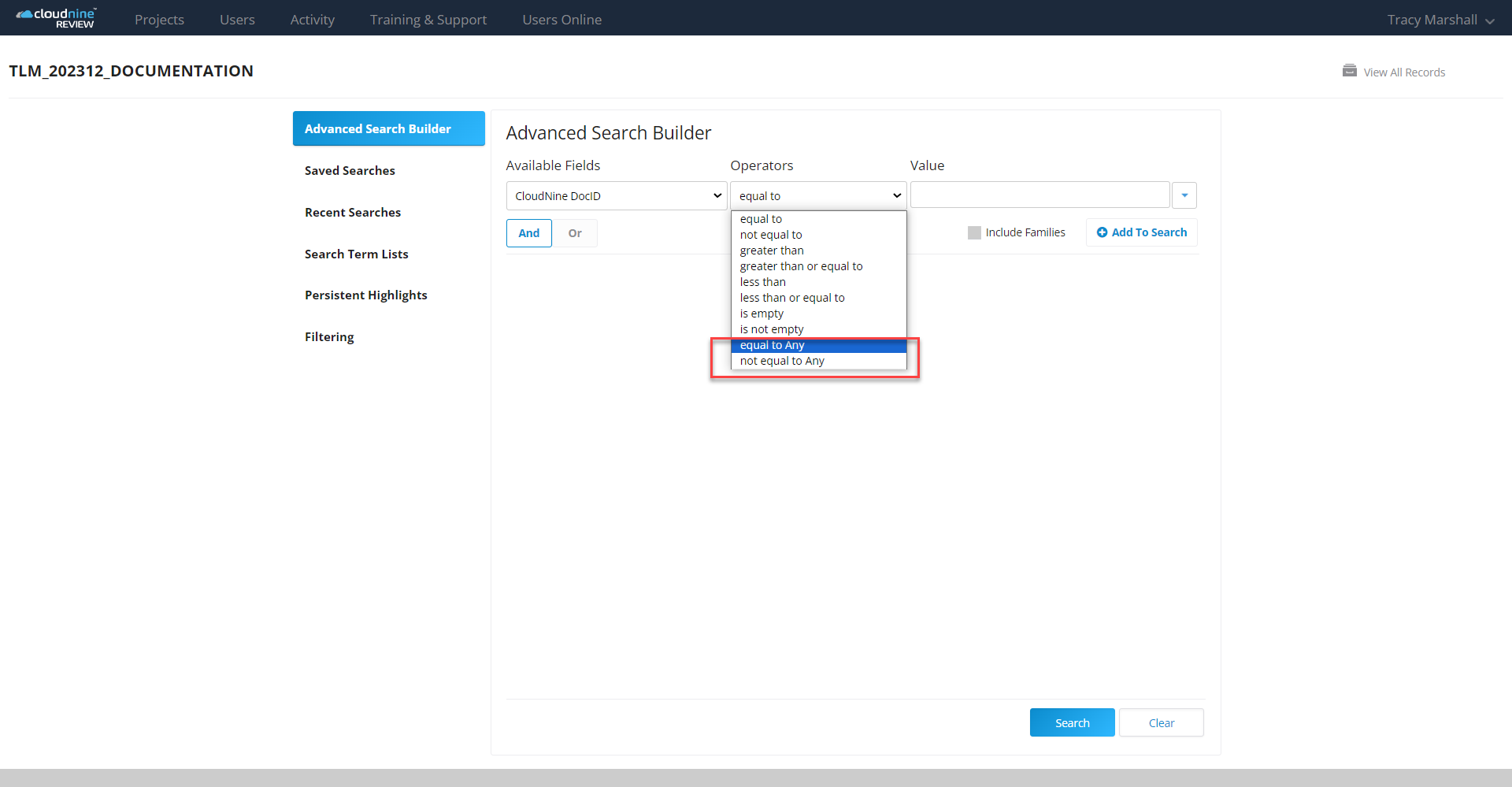
Task: Go to the Users menu
Action: coord(237,20)
